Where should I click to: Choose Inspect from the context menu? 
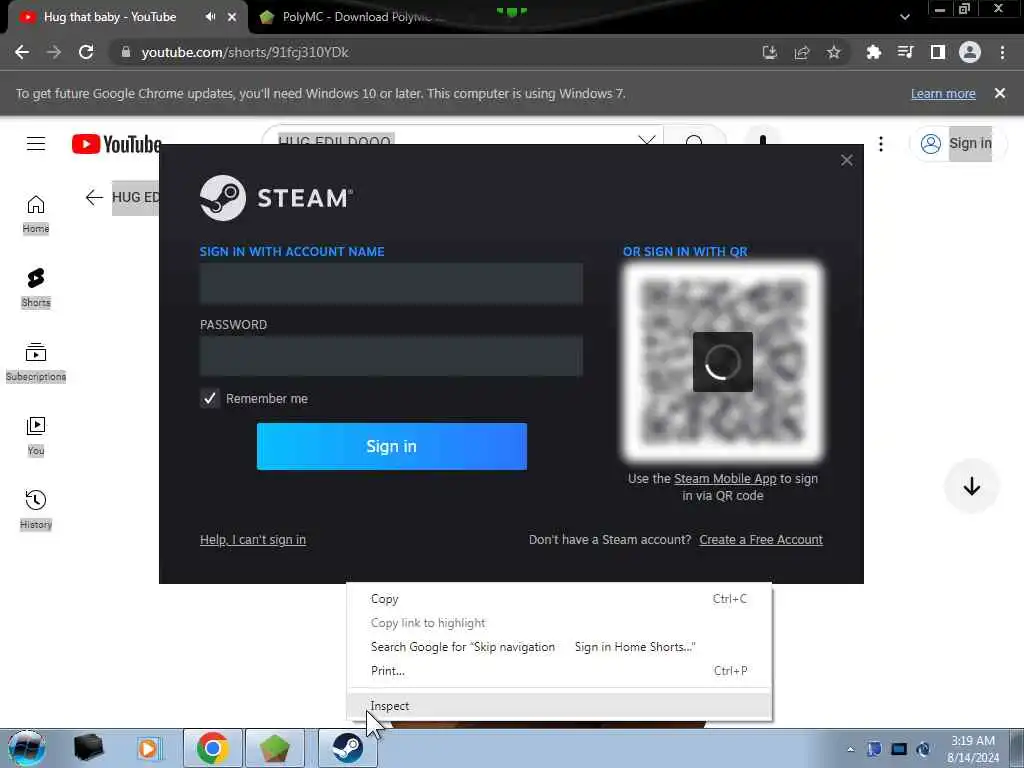(x=559, y=706)
